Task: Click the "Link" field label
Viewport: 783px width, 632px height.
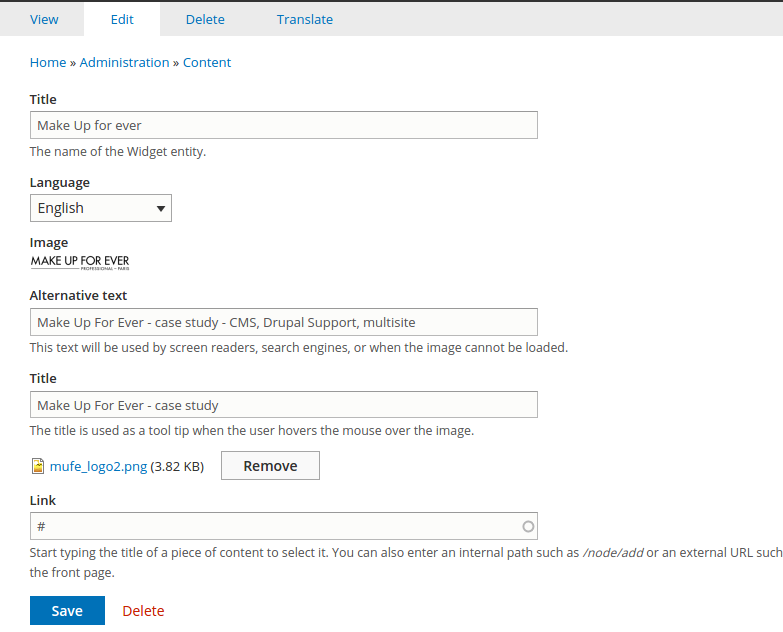Action: 43,500
